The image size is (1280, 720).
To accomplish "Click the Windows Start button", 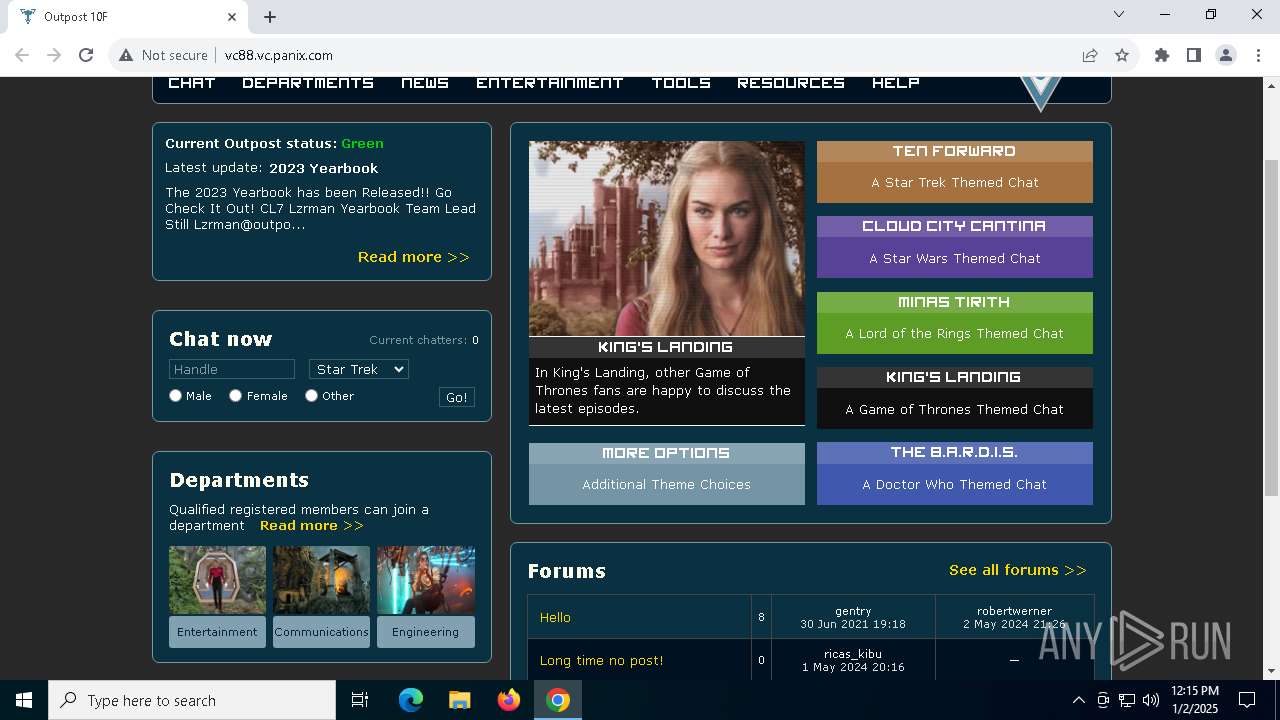I will [24, 700].
